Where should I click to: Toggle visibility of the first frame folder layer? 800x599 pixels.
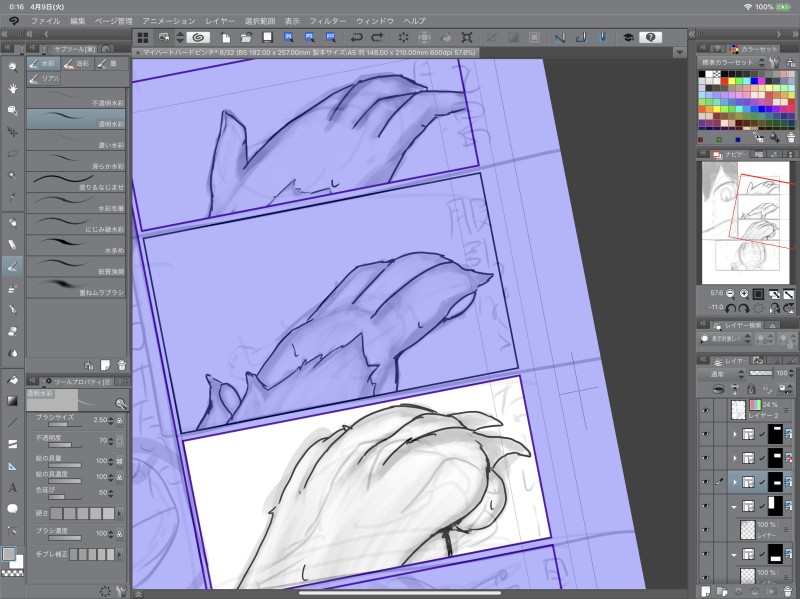click(705, 433)
